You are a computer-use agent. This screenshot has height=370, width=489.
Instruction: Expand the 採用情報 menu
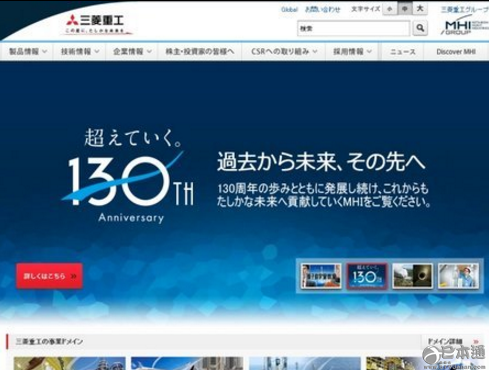pyautogui.click(x=352, y=52)
